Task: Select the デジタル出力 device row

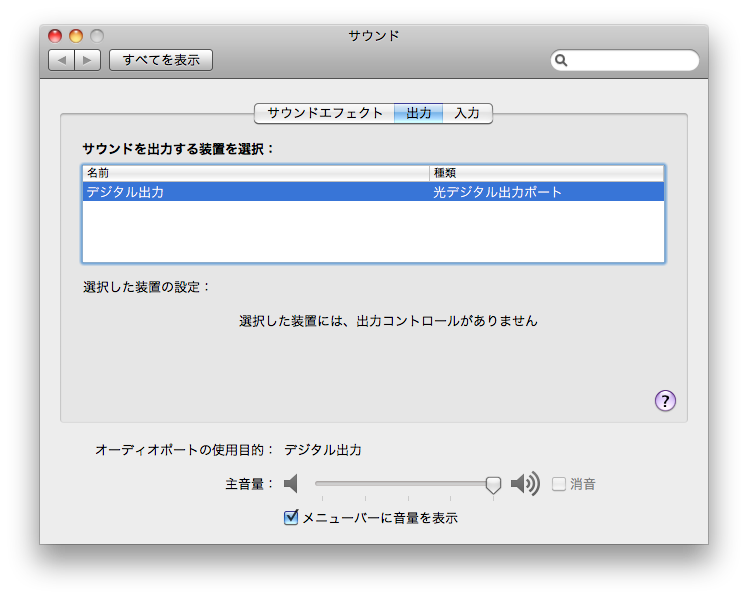Action: (374, 192)
